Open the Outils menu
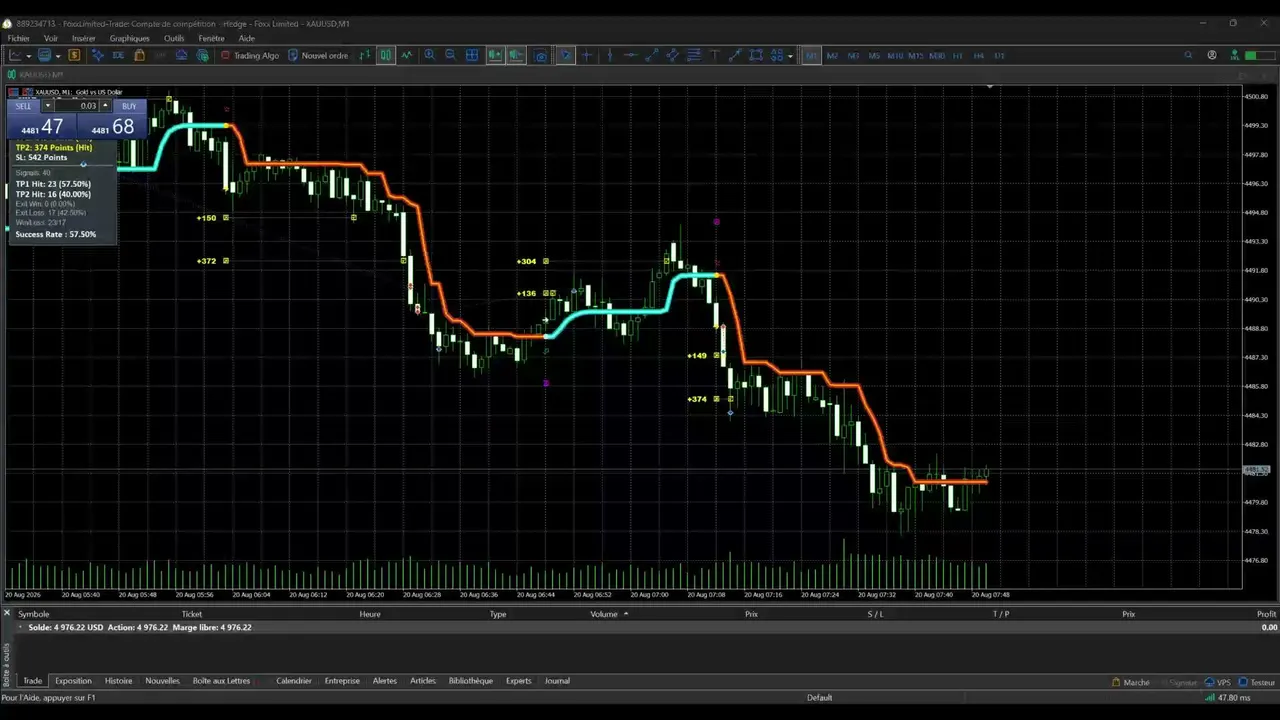The height and width of the screenshot is (720, 1280). point(174,38)
